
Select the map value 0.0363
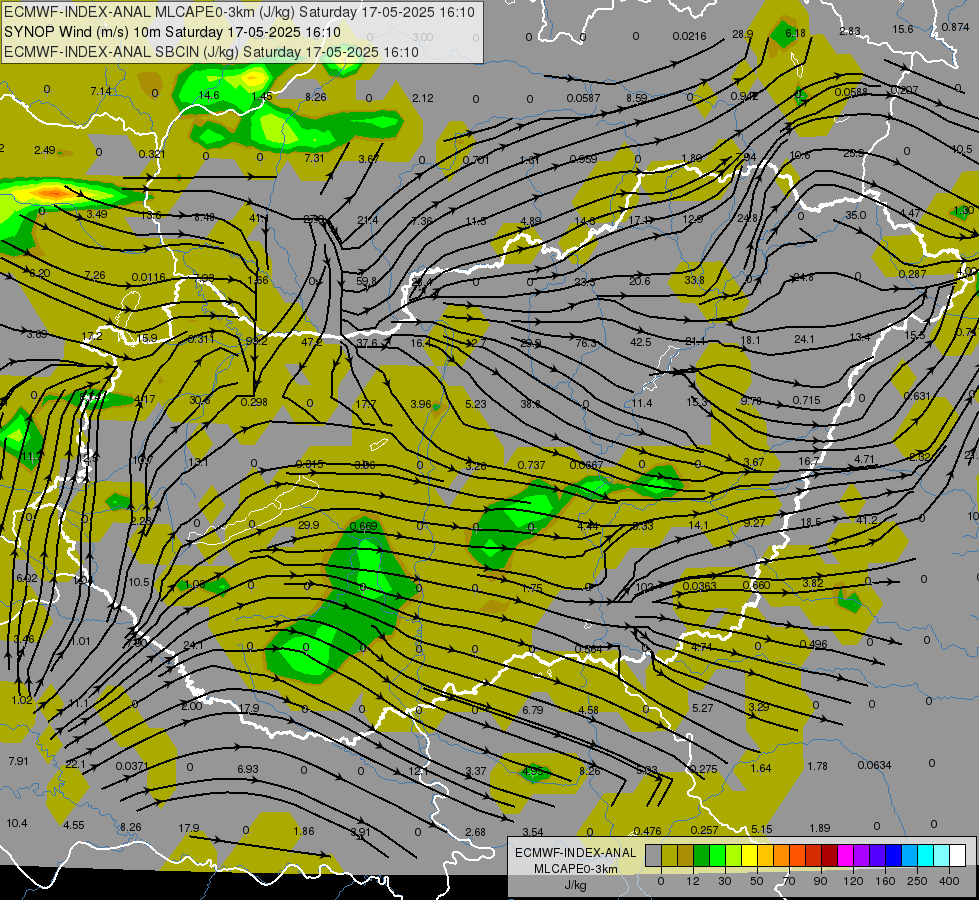(x=699, y=586)
